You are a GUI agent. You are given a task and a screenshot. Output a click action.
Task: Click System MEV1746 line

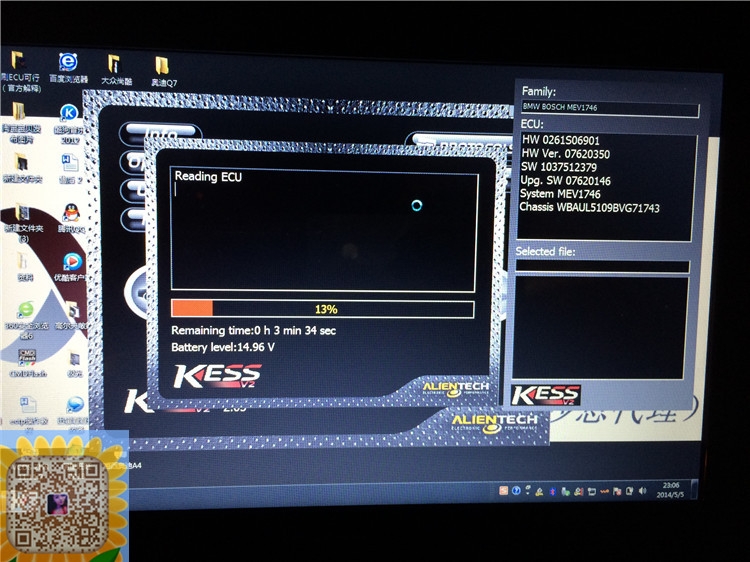560,194
